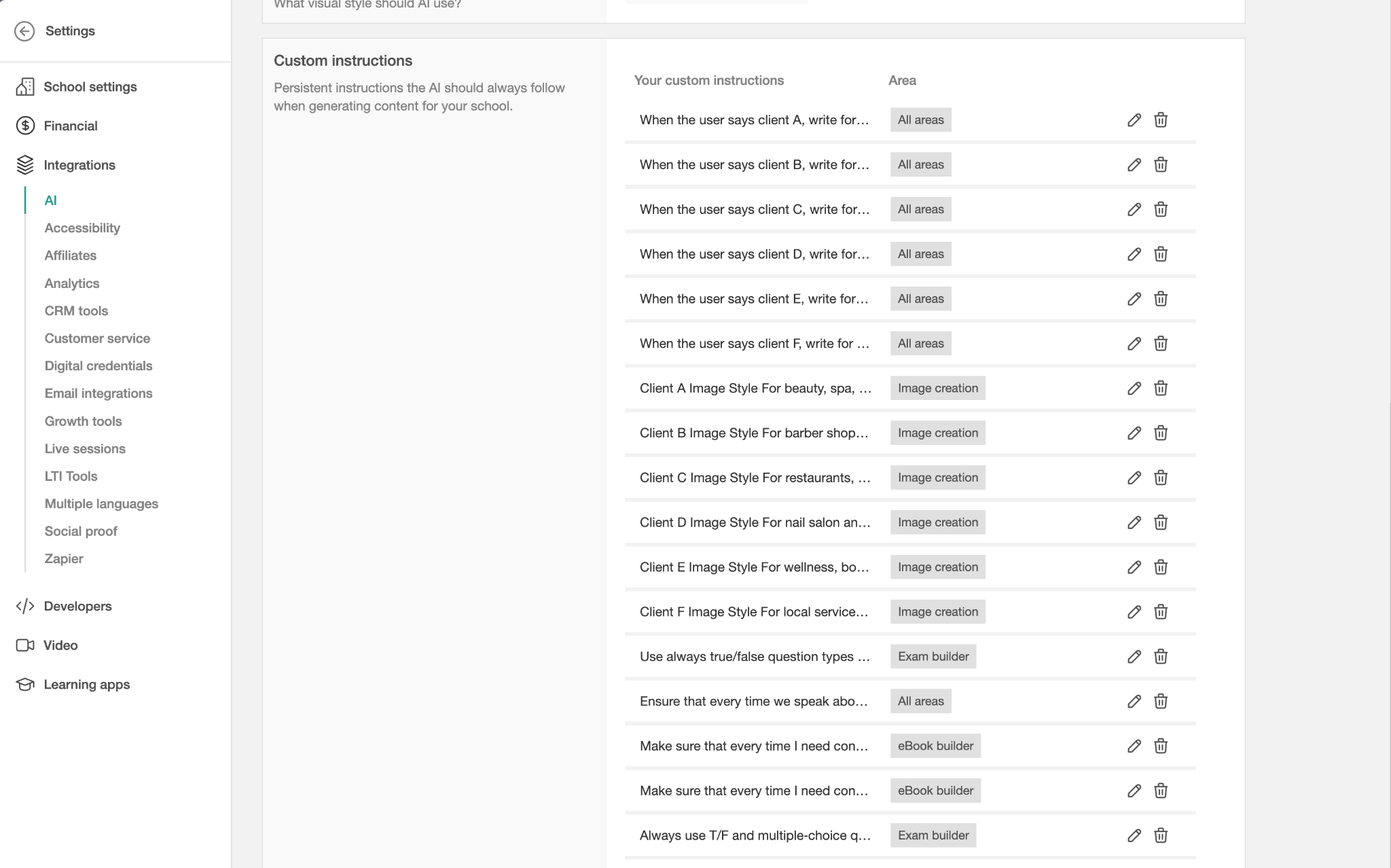
Task: Delete the Client E Image Style instruction
Action: pos(1161,567)
